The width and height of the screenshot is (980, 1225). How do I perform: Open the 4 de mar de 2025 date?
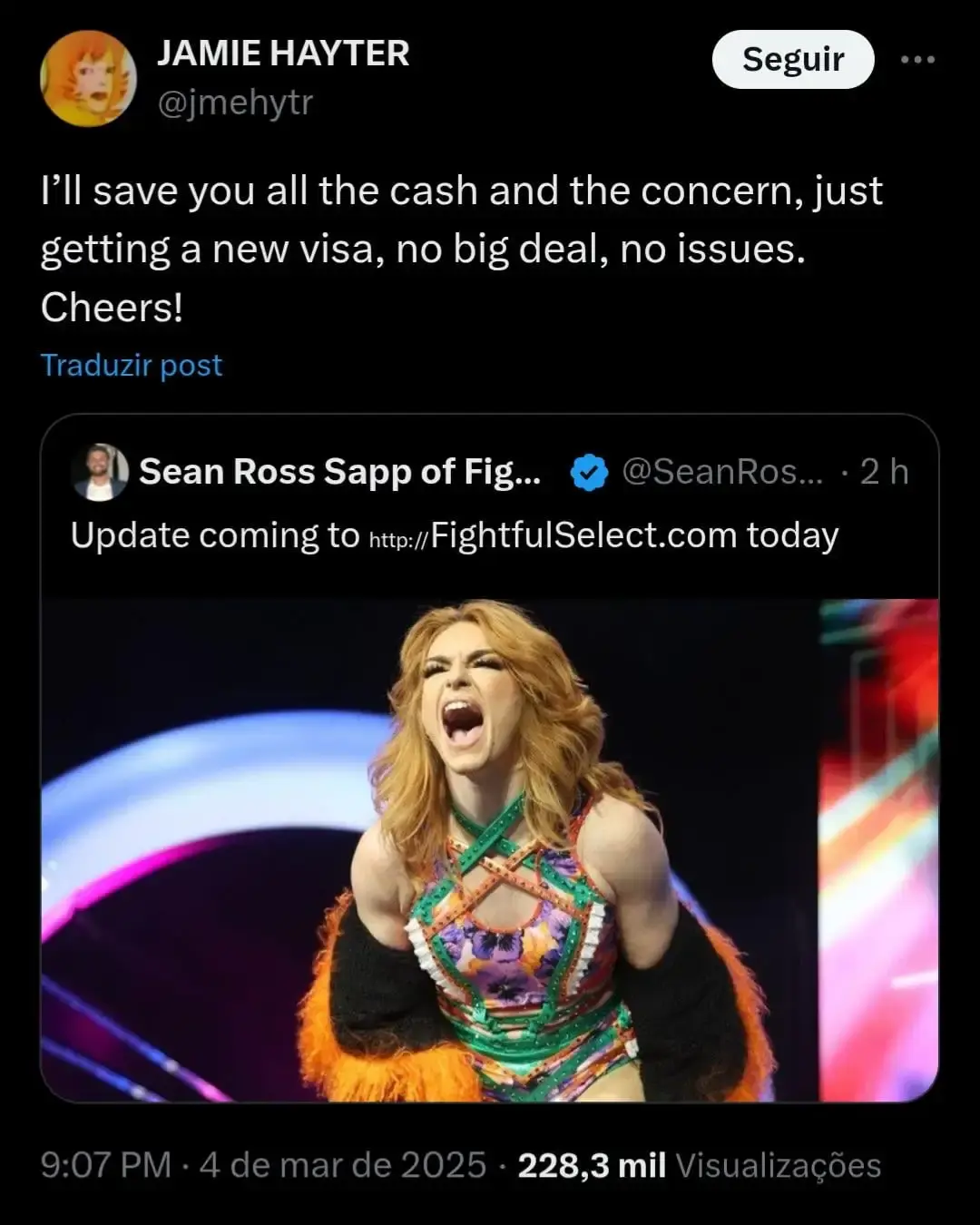[x=343, y=1165]
